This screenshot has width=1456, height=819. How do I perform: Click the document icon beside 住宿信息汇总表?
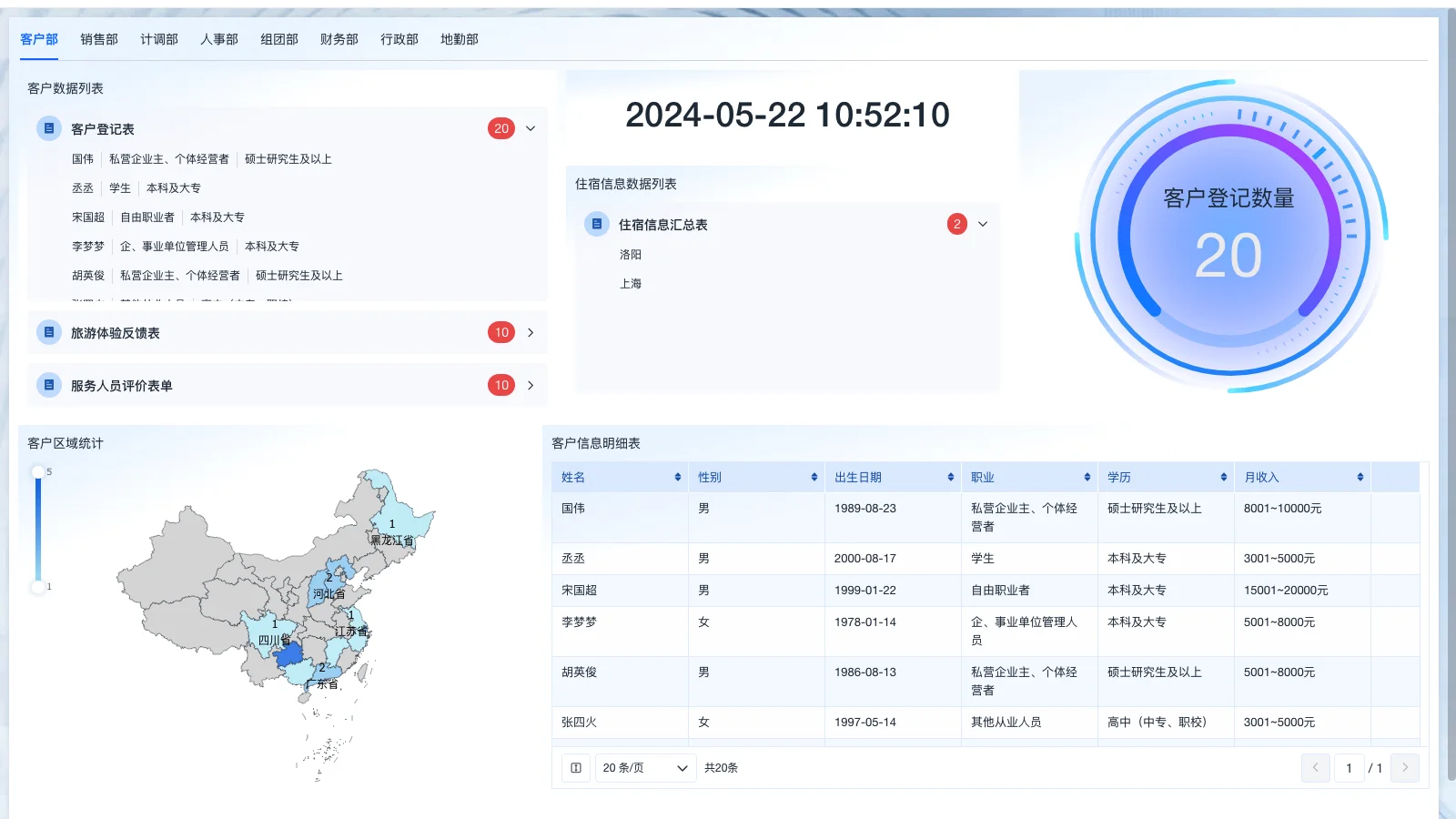click(597, 224)
